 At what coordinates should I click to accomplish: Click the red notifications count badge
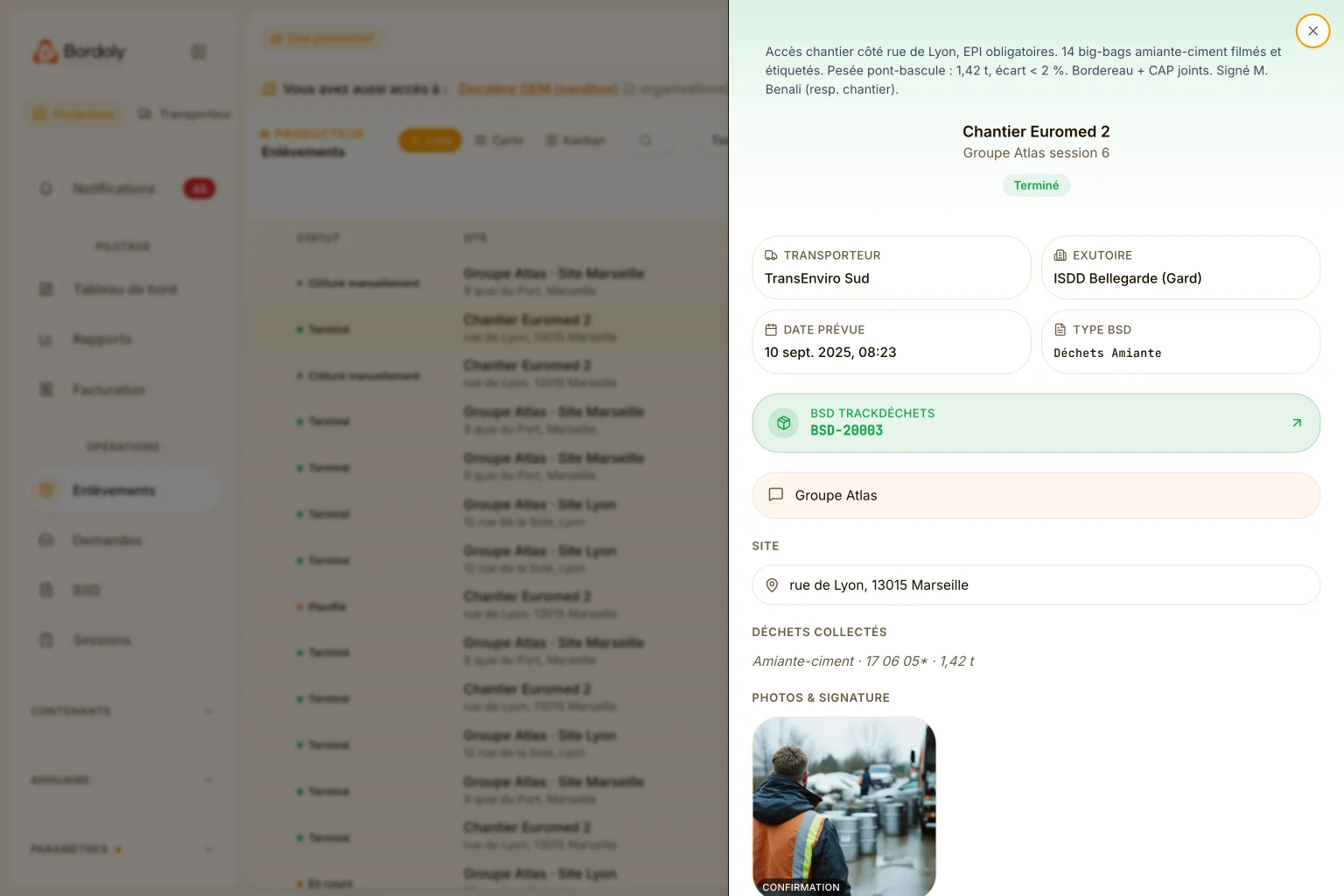tap(199, 189)
